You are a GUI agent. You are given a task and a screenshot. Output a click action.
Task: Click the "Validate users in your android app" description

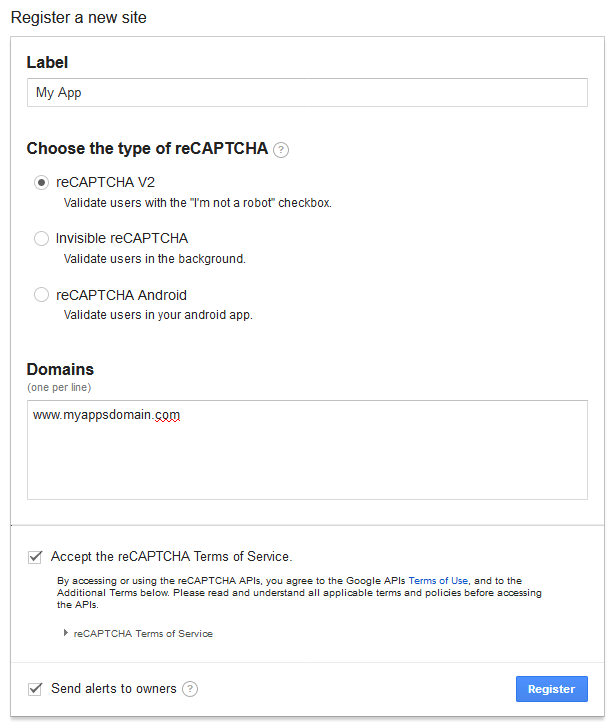[158, 315]
